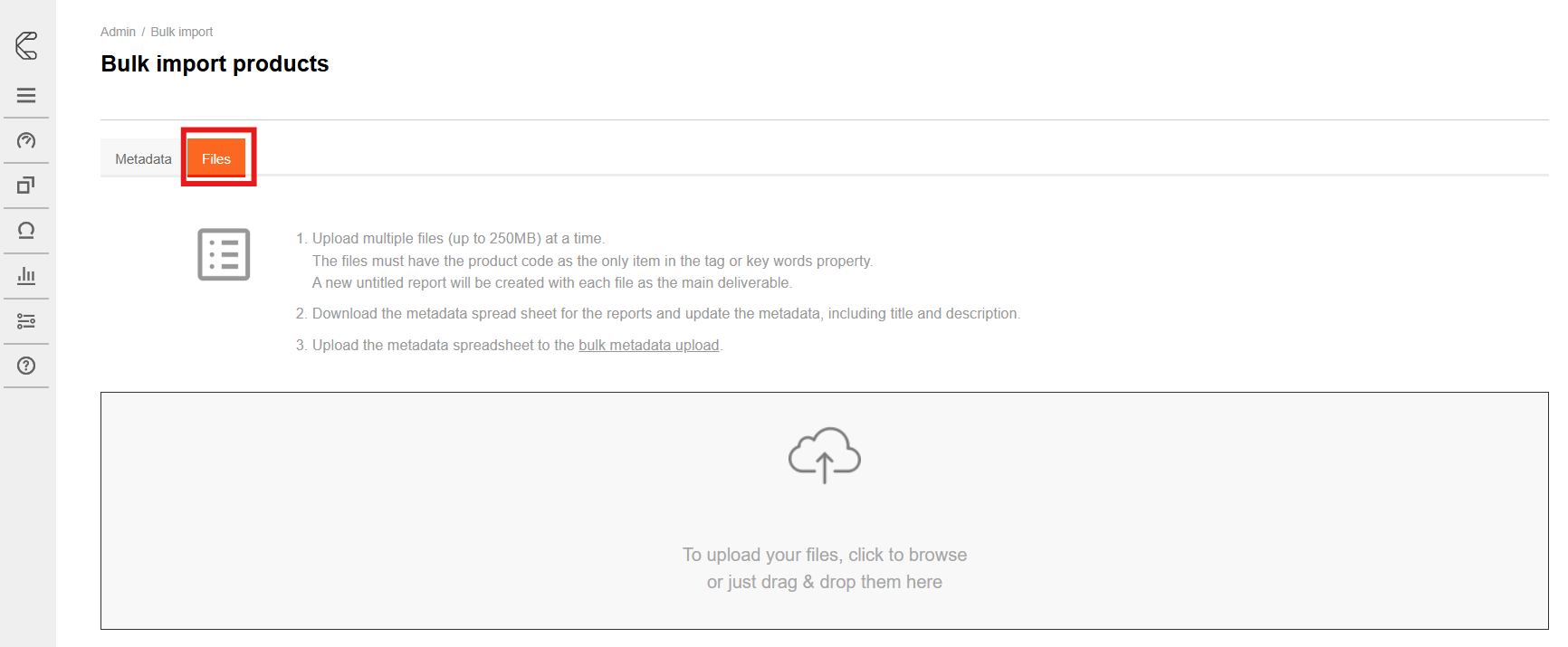The width and height of the screenshot is (1568, 647).
Task: Click 'or just drag & drop them here' text
Action: [x=824, y=582]
